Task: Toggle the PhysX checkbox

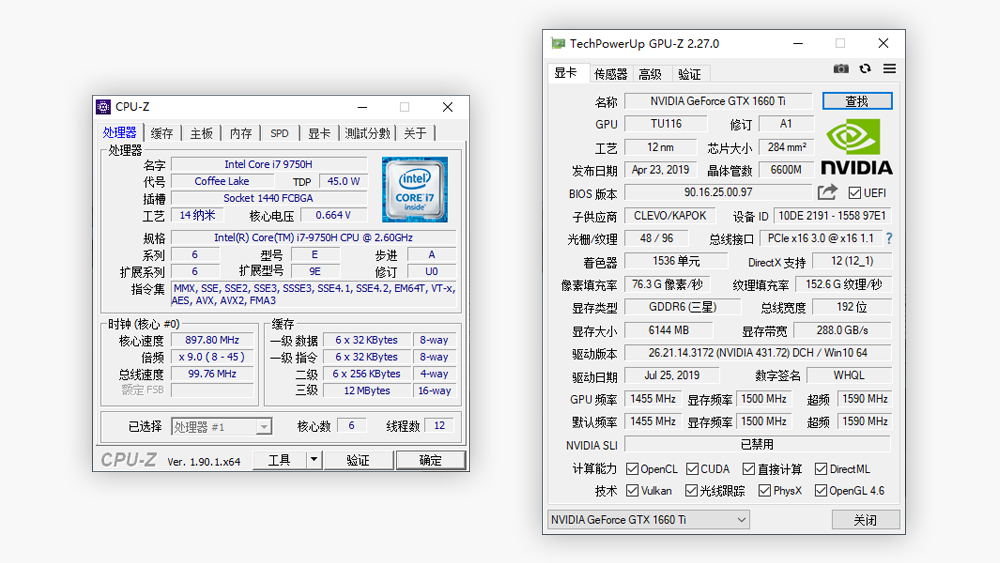Action: [765, 490]
